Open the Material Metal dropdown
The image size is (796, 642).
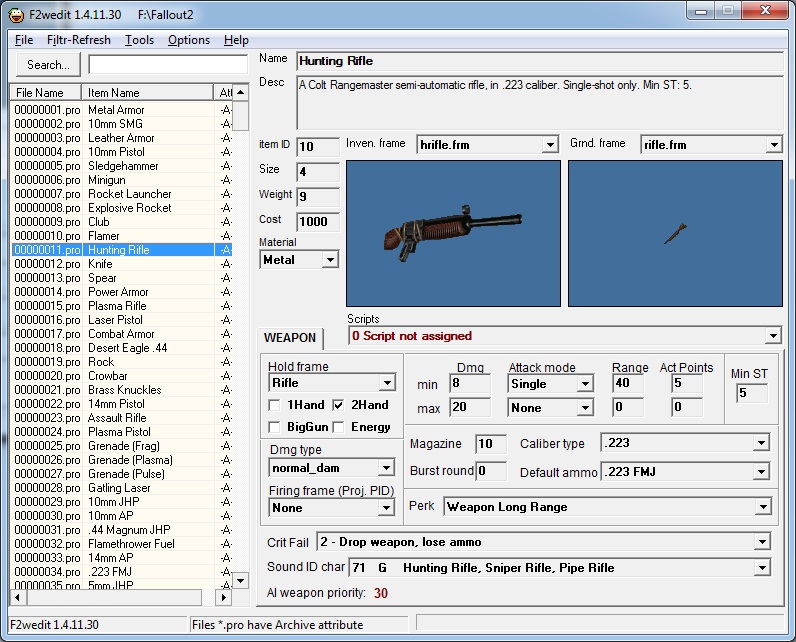click(330, 260)
